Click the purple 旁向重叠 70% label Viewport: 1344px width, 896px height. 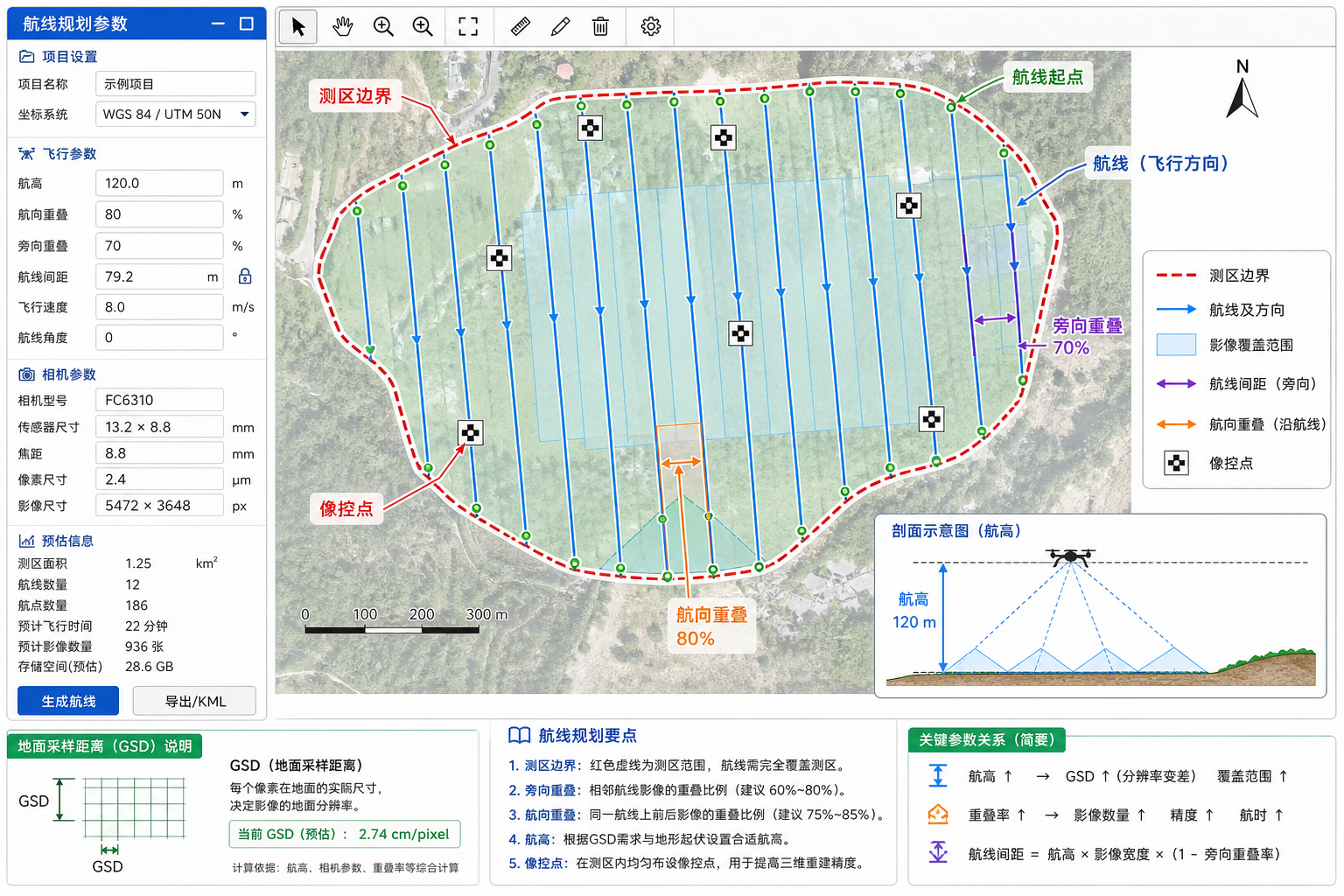point(1086,336)
